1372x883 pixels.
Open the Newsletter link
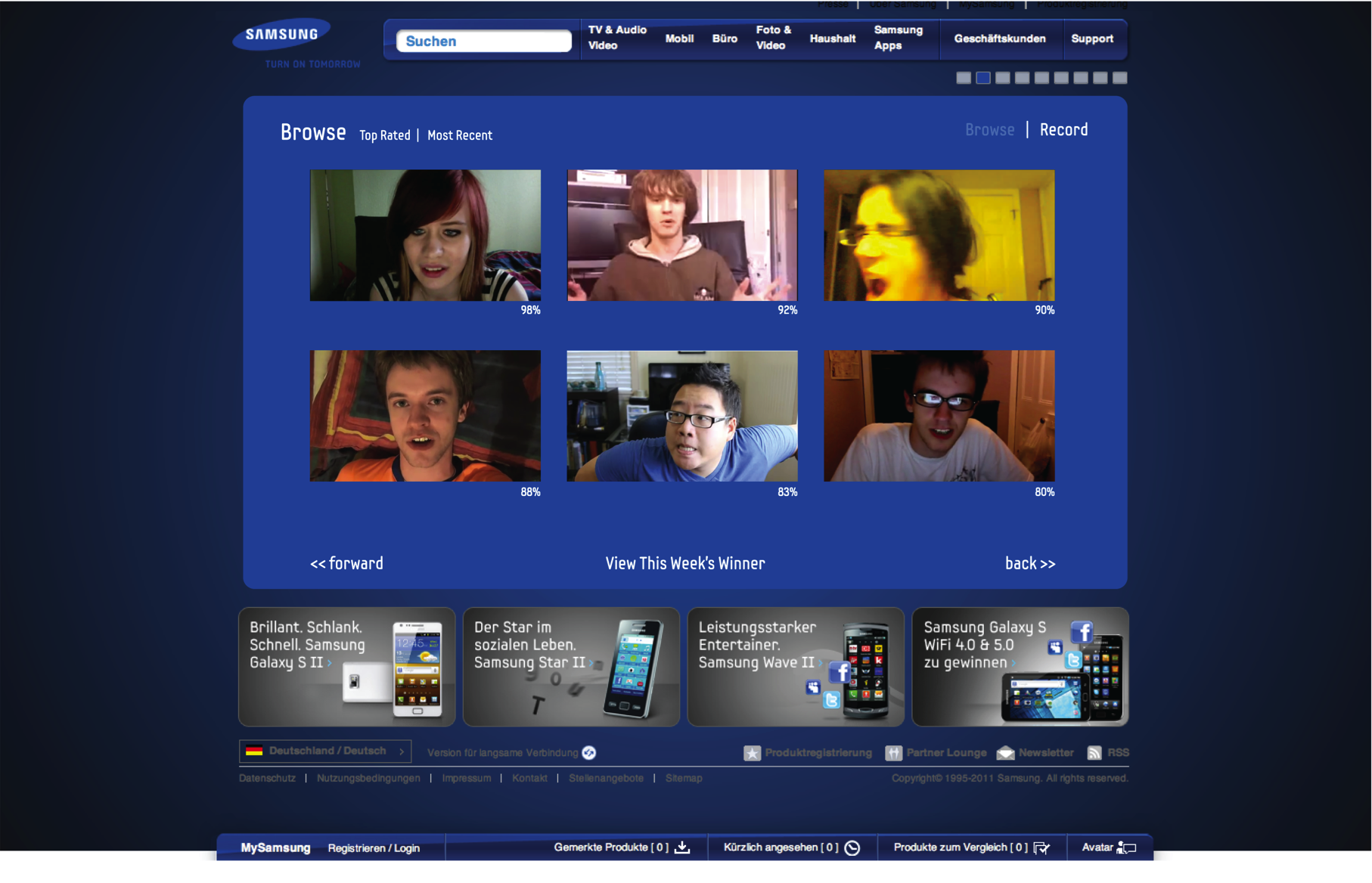pyautogui.click(x=1046, y=753)
